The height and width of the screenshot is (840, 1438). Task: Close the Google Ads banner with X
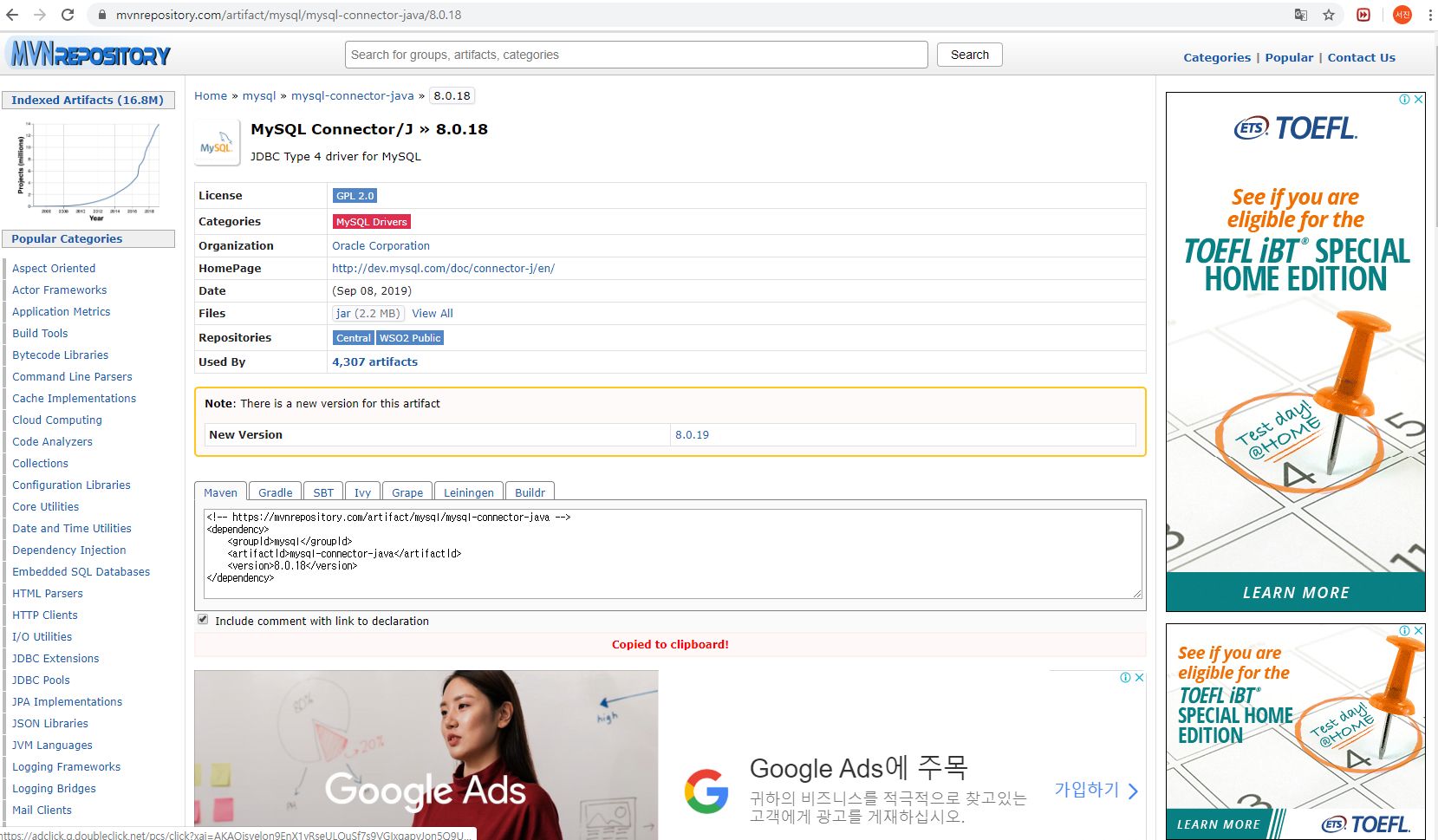pyautogui.click(x=1139, y=678)
